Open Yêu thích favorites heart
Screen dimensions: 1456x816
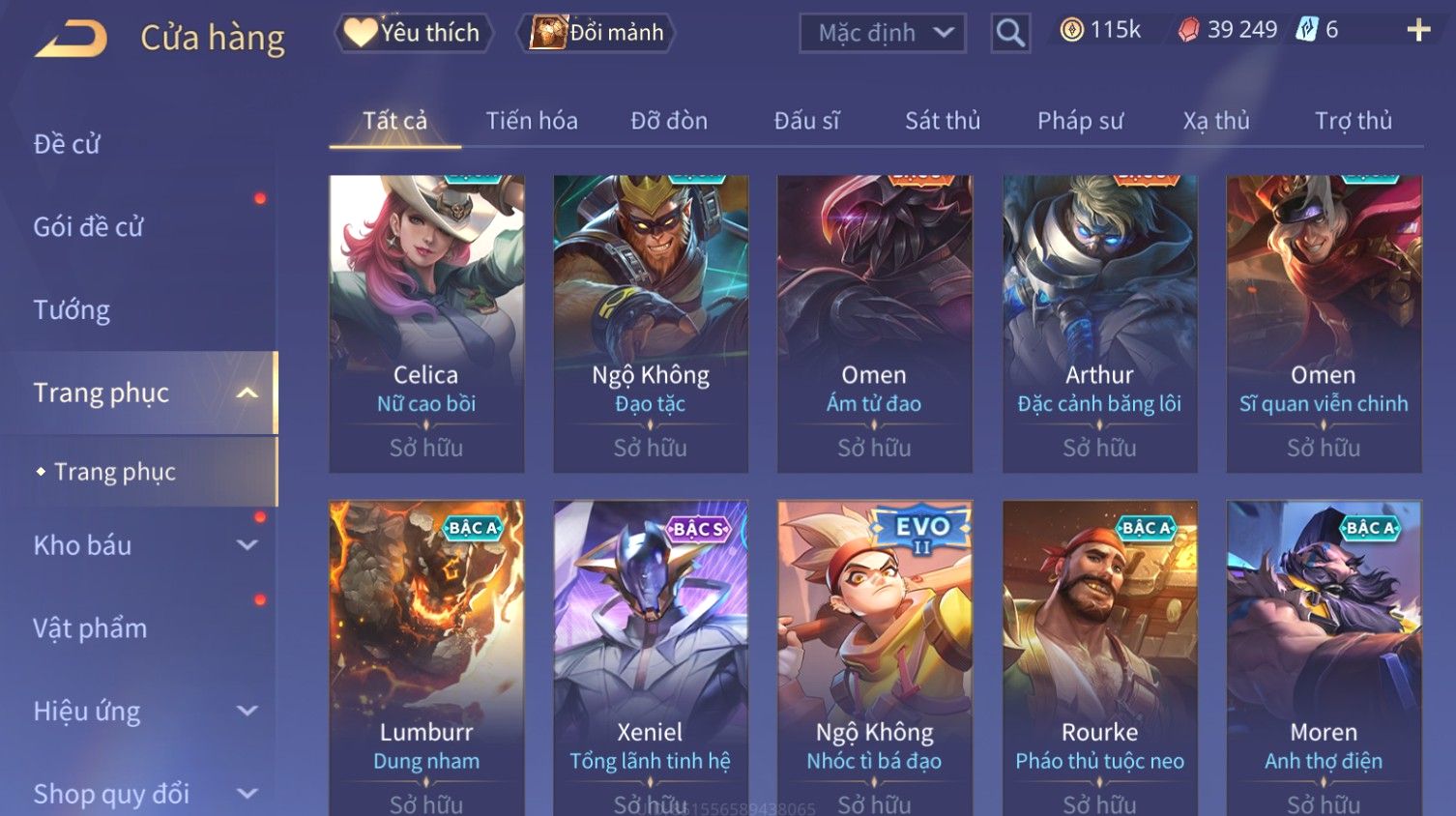(x=414, y=33)
